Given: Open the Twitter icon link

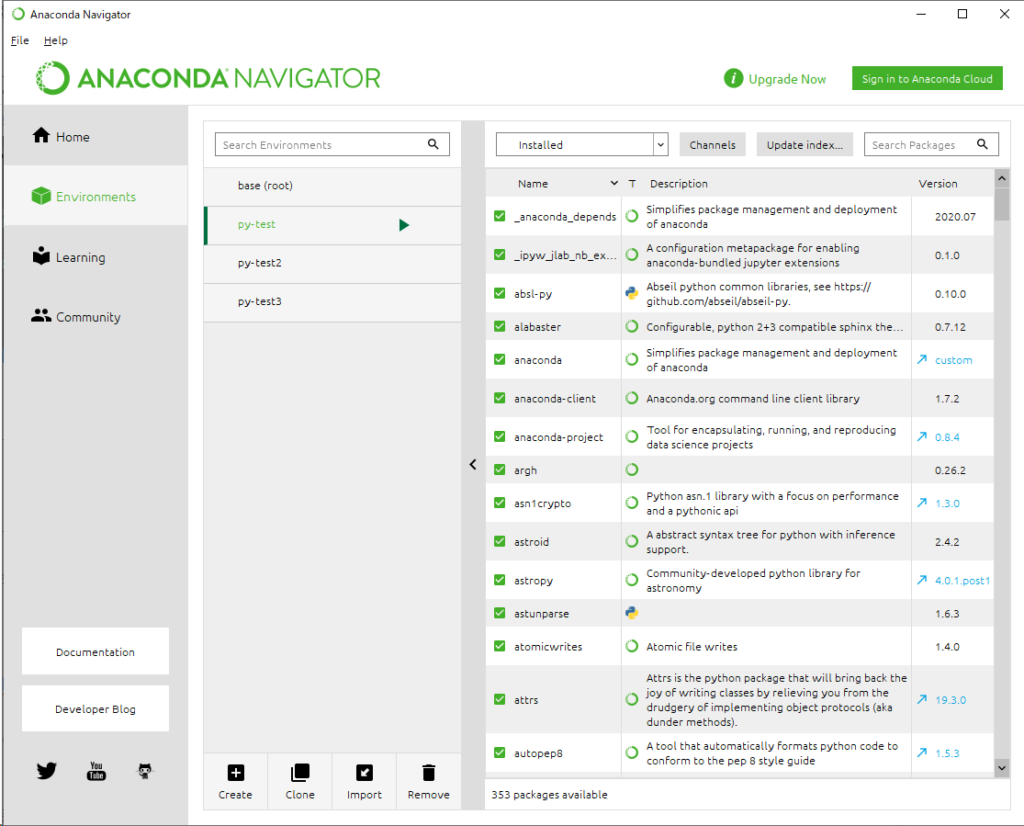Looking at the screenshot, I should coord(47,771).
